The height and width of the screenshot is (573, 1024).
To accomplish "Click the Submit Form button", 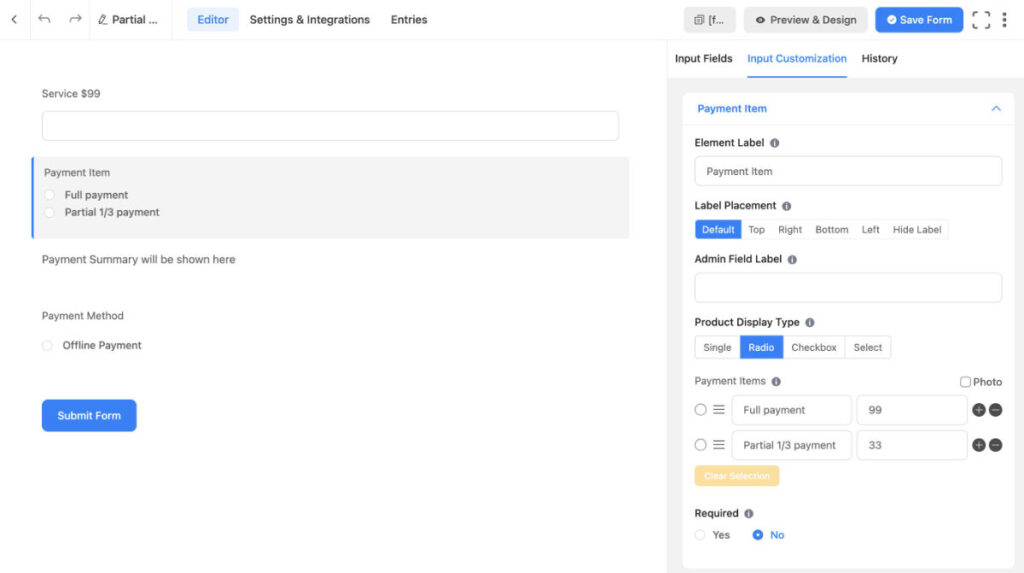I will (x=89, y=416).
